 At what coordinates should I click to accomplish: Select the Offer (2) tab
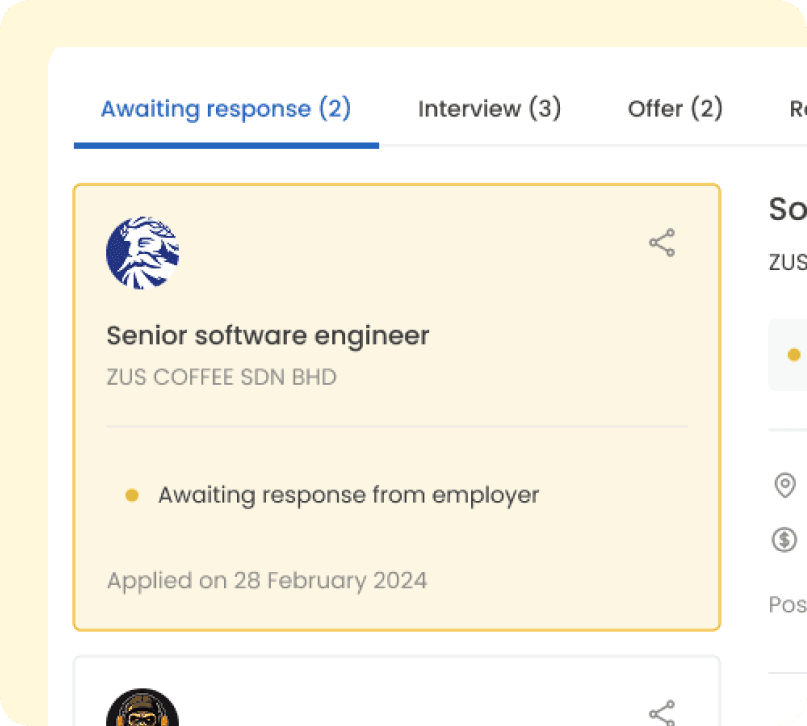pos(675,109)
